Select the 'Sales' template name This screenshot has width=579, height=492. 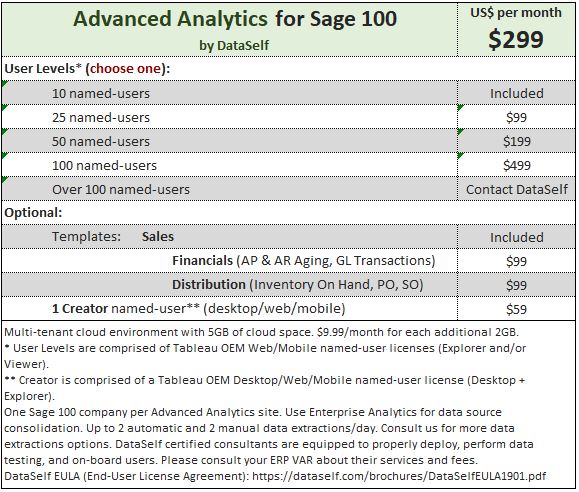coord(158,237)
